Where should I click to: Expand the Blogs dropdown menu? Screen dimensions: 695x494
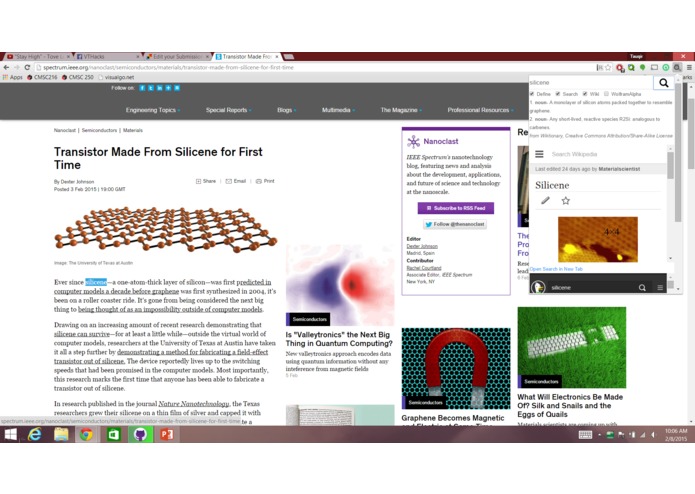click(287, 110)
